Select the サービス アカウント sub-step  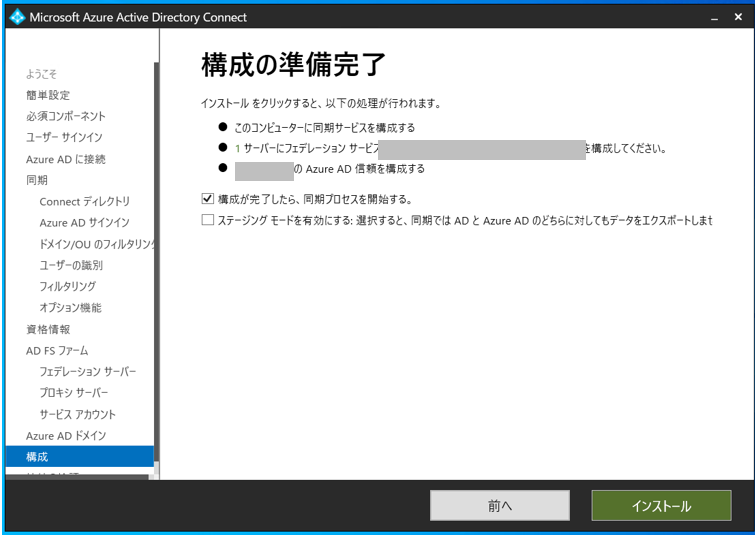78,414
